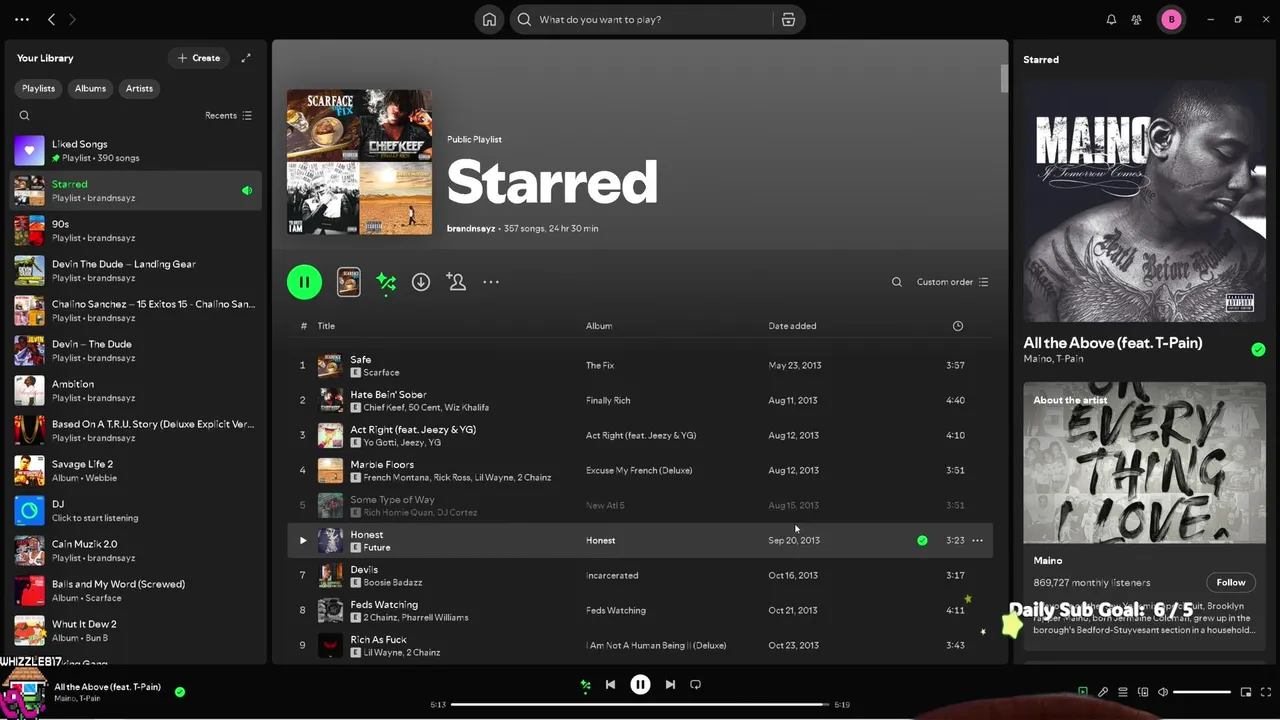Screen dimensions: 1280x720
Task: Open Cain Muzik 2.0 playlist
Action: (136, 551)
